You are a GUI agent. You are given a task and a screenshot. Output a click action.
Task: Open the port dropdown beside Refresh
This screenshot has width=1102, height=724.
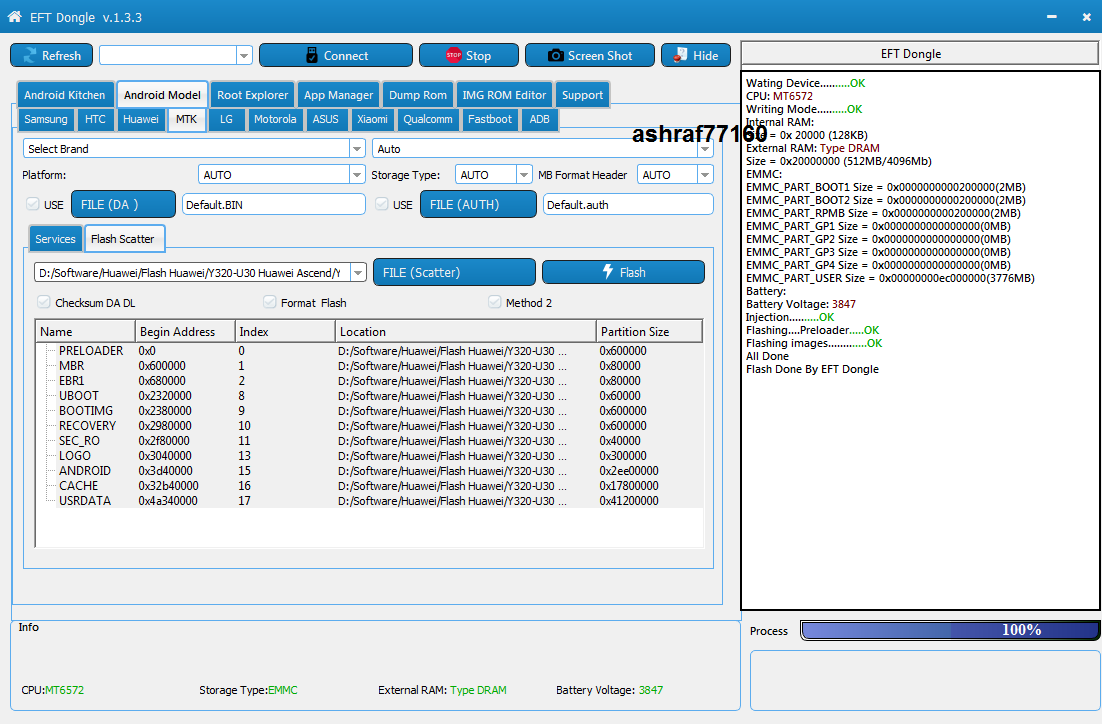(x=244, y=56)
